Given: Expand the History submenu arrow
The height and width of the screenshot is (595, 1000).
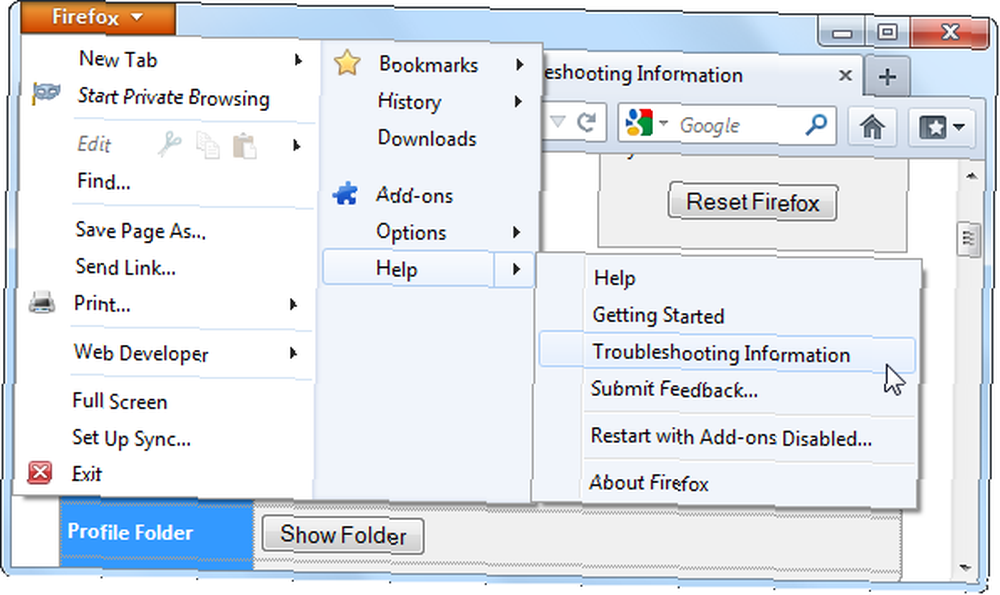Looking at the screenshot, I should (x=518, y=102).
